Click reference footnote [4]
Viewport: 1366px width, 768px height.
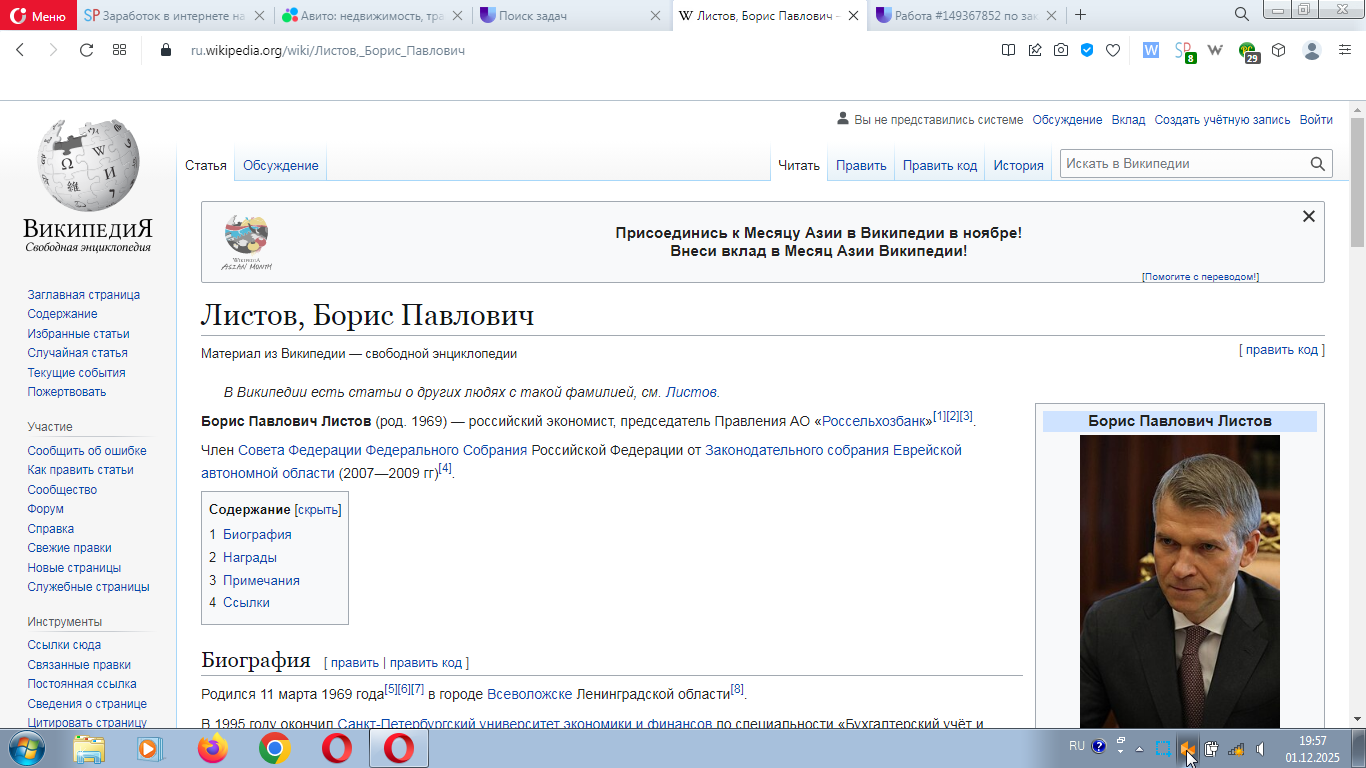(445, 468)
